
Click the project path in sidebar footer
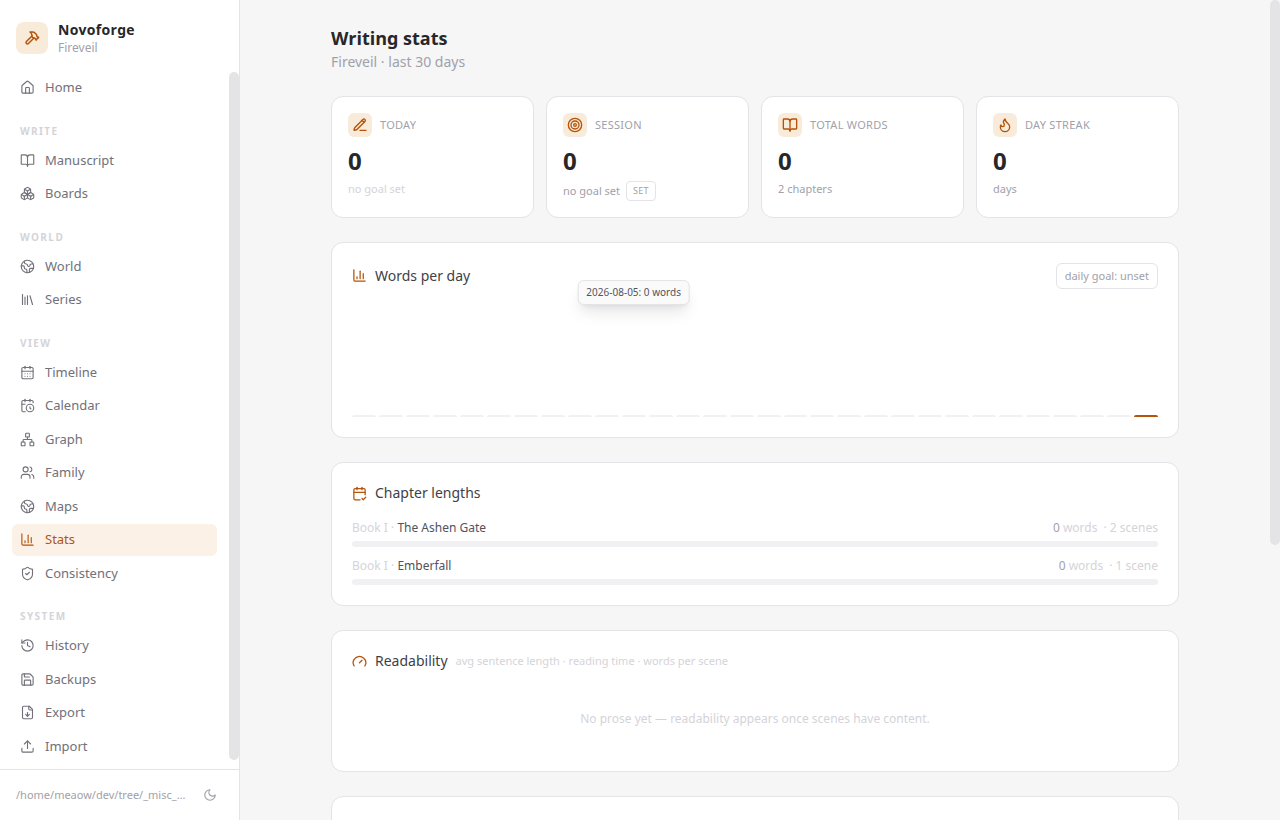click(101, 795)
